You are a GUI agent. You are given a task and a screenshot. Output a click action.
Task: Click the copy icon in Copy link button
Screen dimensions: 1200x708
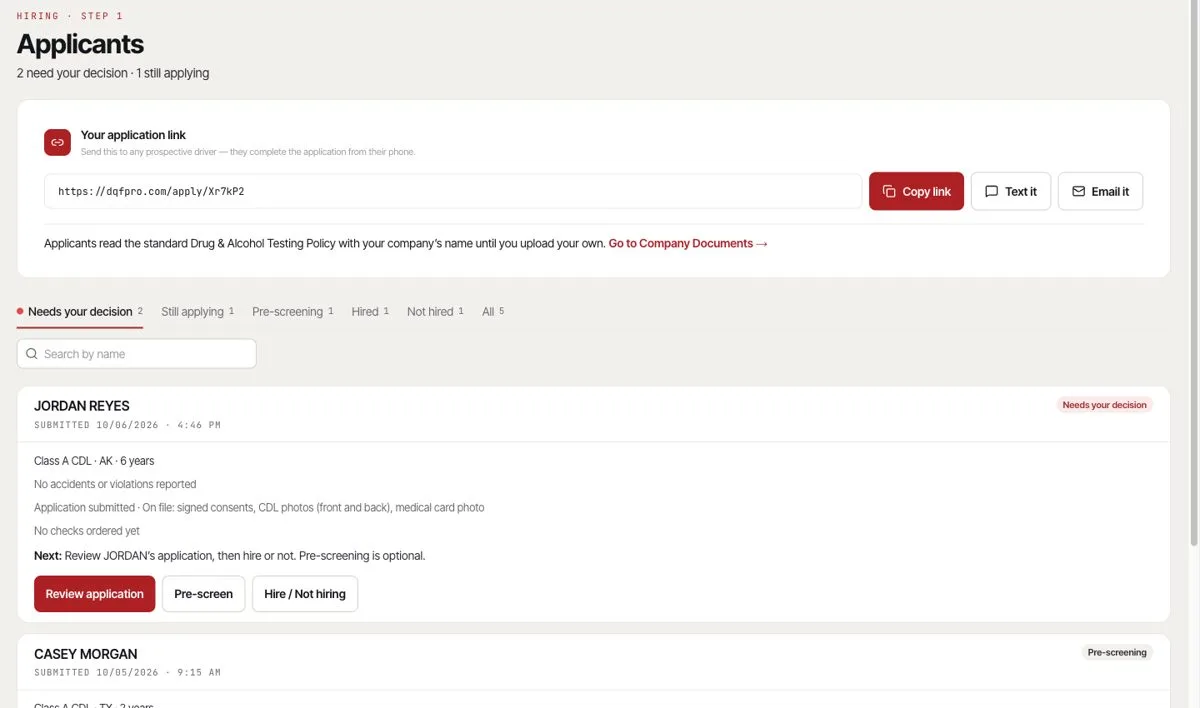(889, 191)
